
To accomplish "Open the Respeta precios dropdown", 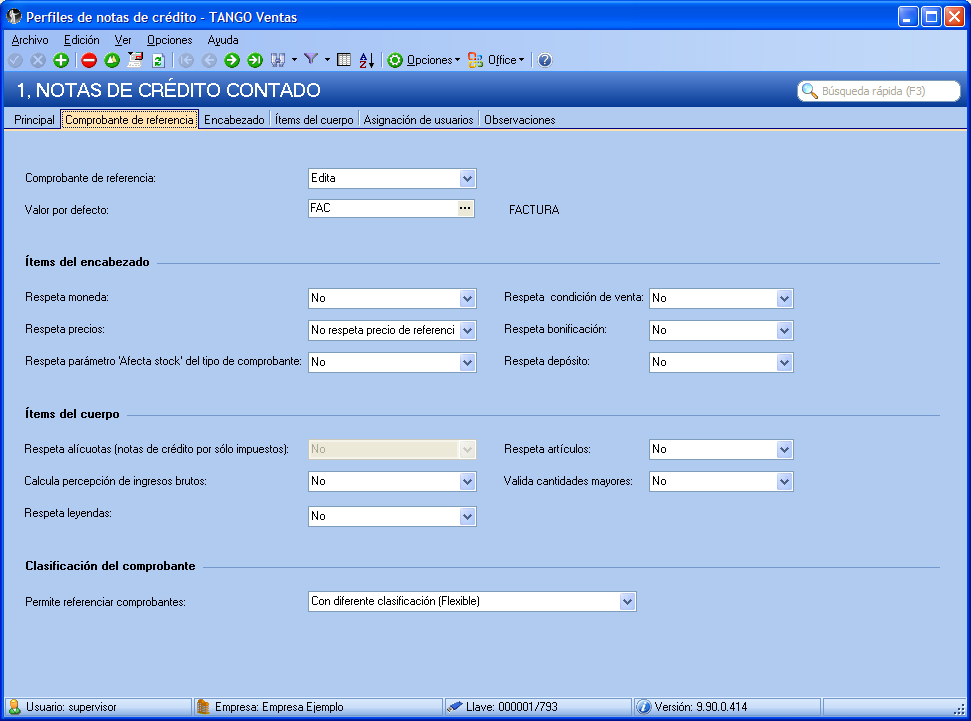I will [x=468, y=331].
